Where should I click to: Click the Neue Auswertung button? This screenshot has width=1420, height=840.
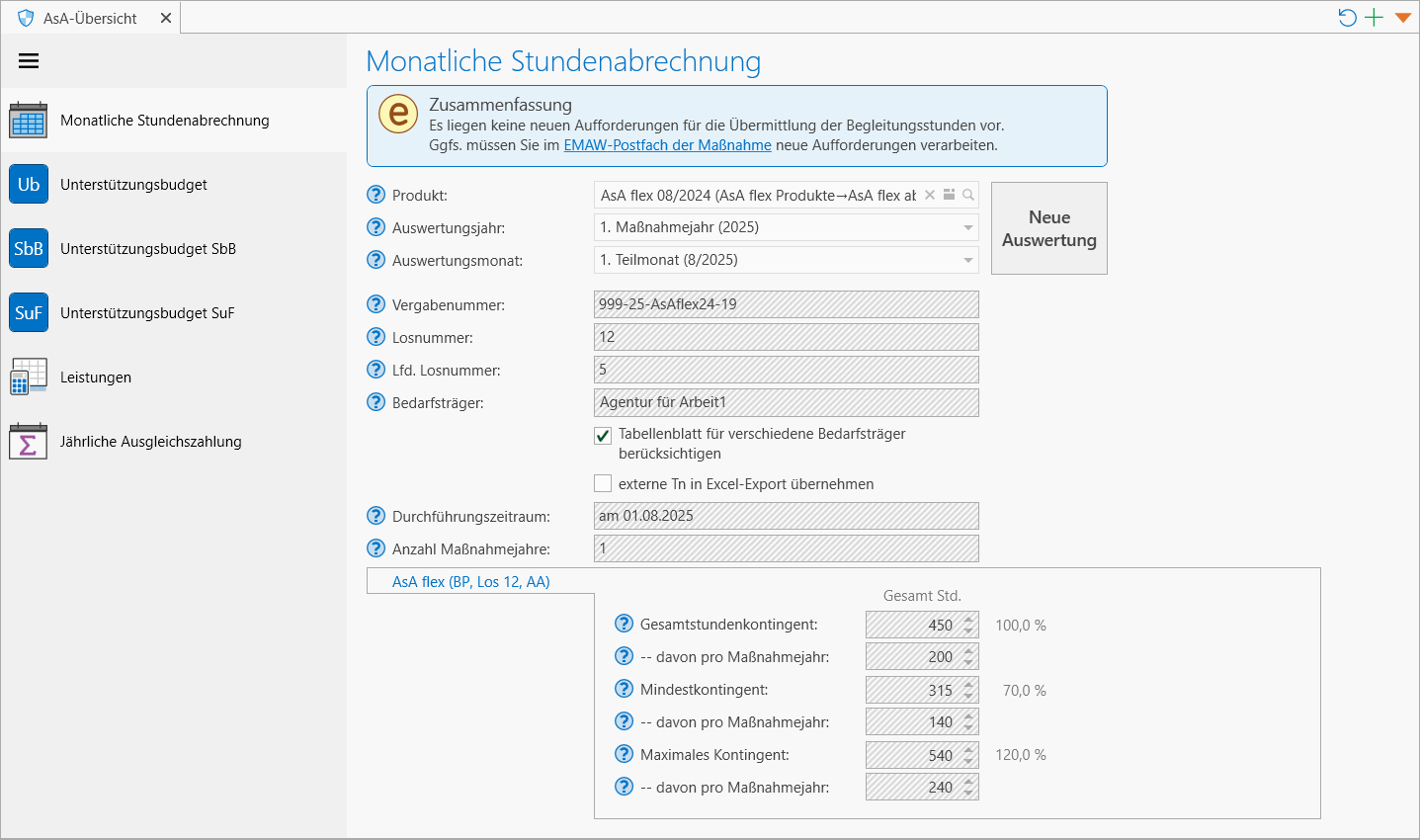click(1048, 228)
